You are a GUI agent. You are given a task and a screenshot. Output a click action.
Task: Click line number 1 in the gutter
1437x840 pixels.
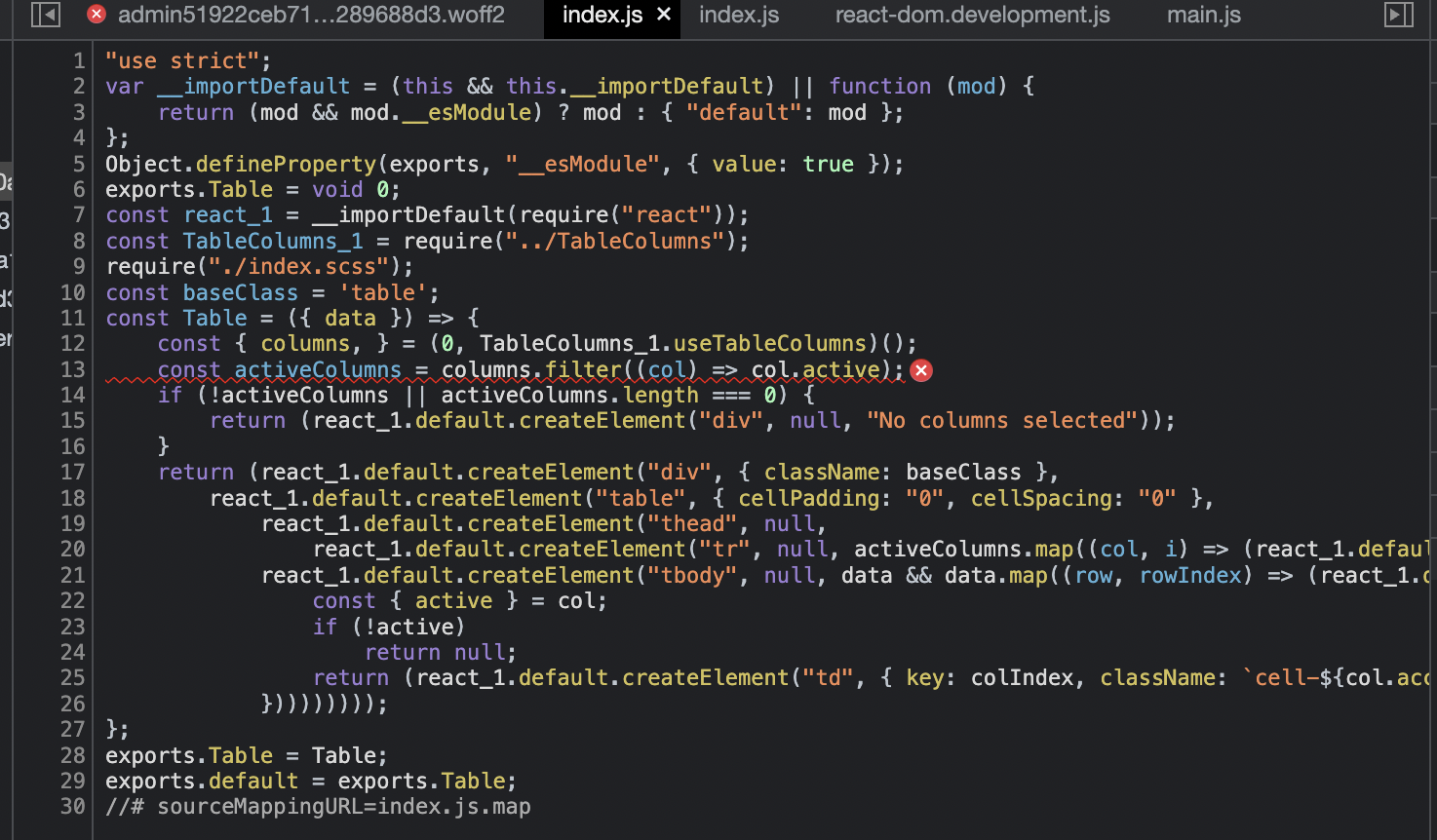click(79, 60)
